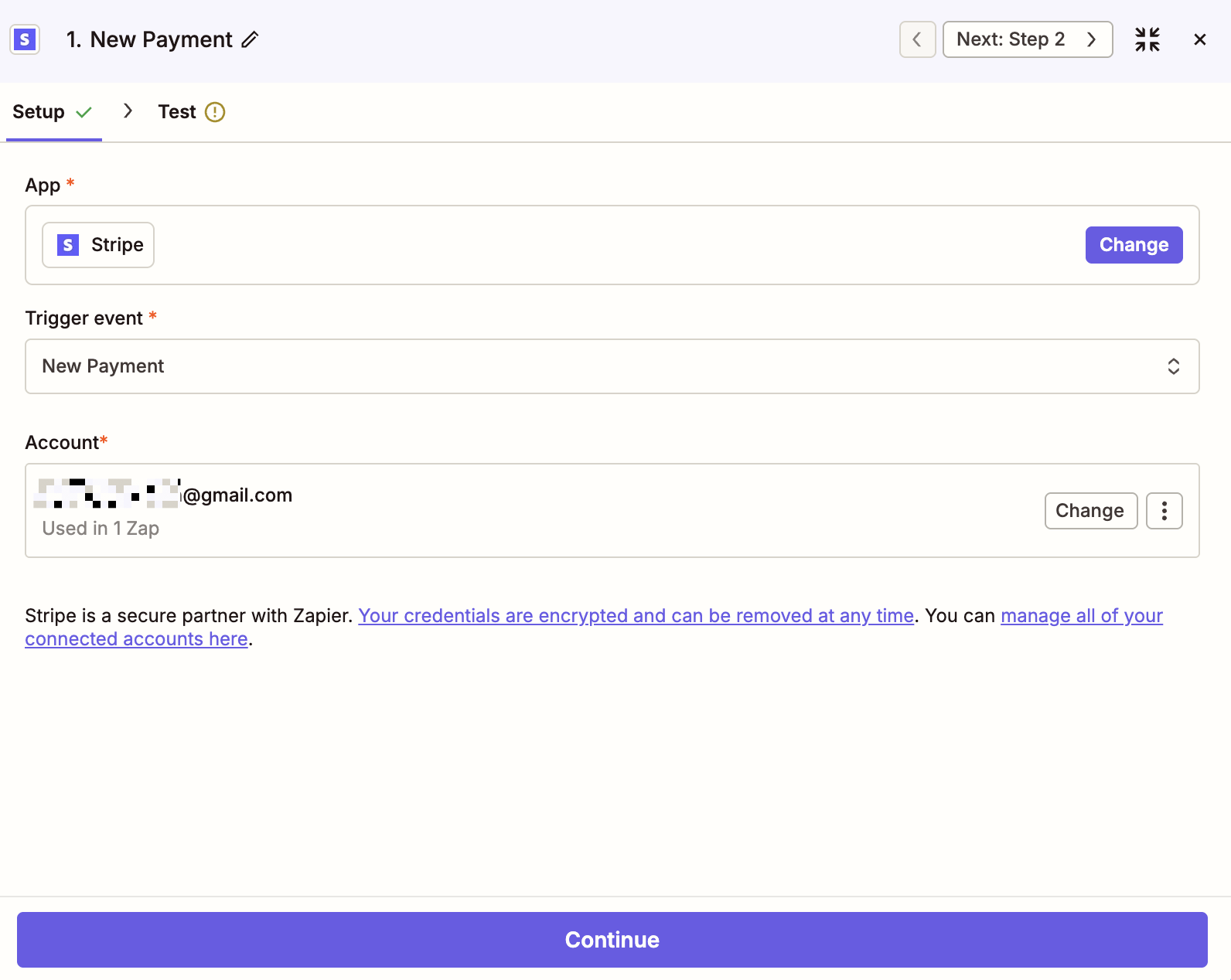This screenshot has height=980, width=1231.
Task: Change the connected gmail account
Action: [1090, 511]
